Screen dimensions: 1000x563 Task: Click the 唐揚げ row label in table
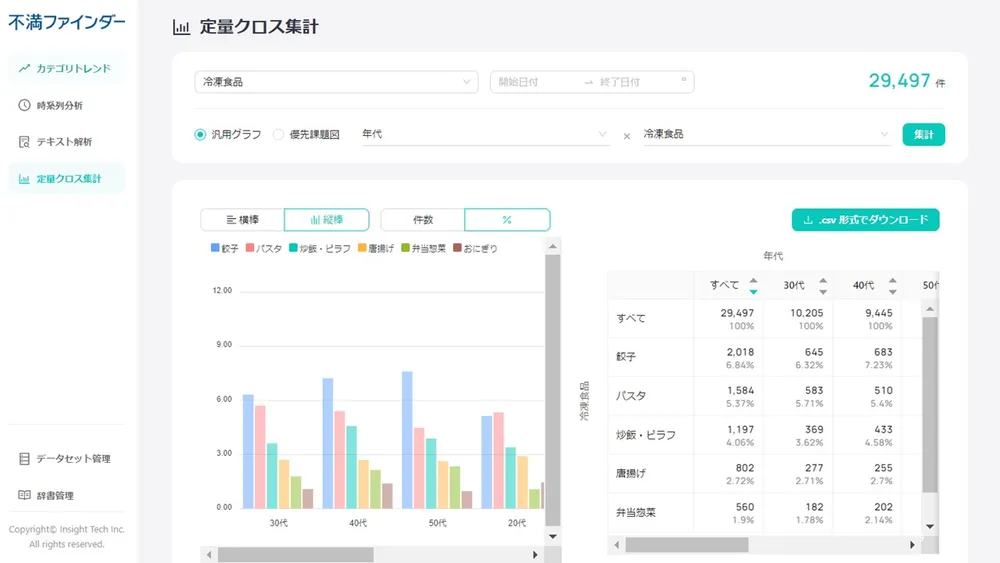click(631, 473)
